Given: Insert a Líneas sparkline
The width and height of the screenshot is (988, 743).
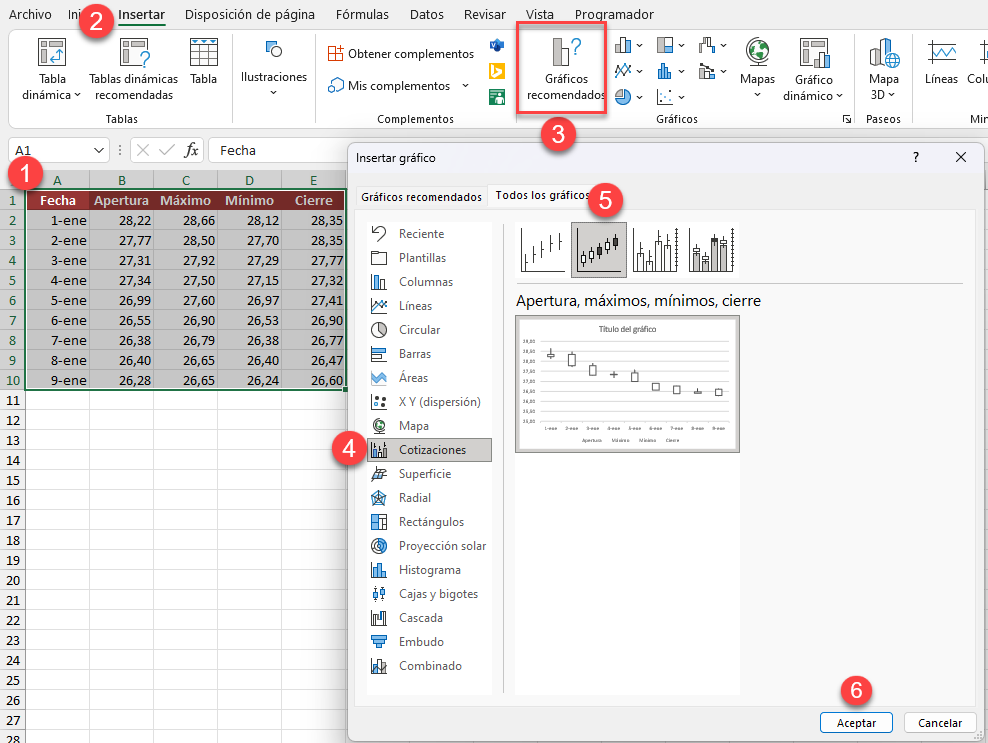Looking at the screenshot, I should tap(941, 61).
